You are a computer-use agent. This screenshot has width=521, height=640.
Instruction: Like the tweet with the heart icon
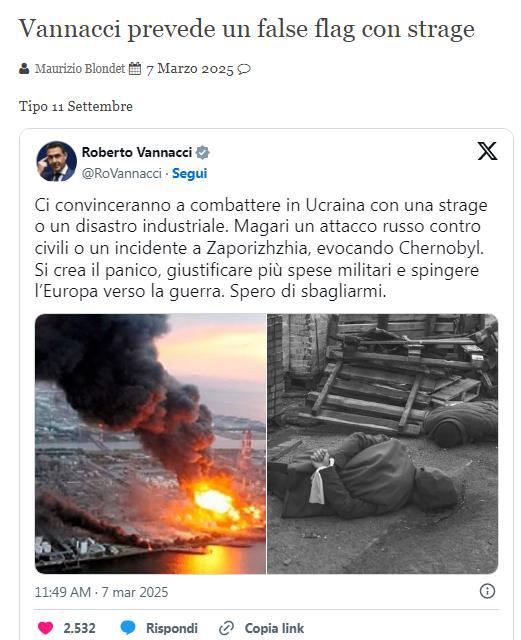click(x=45, y=628)
